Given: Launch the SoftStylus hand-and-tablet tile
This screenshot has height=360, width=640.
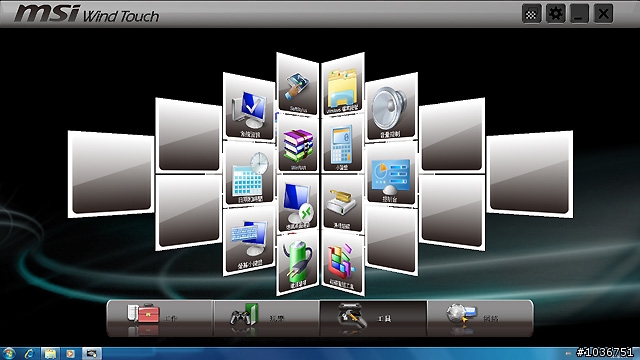Looking at the screenshot, I should point(298,84).
